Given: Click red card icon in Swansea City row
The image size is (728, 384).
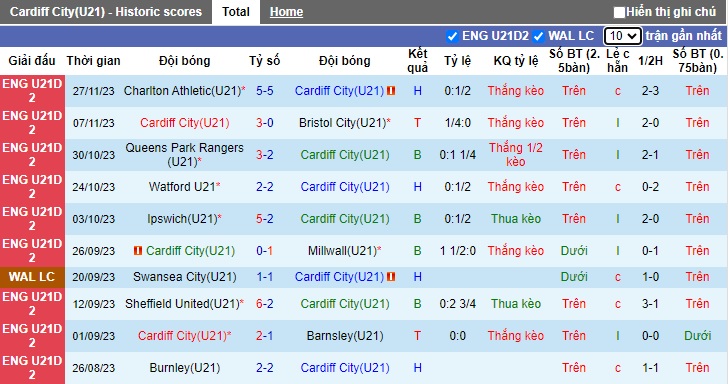Looking at the screenshot, I should [391, 277].
